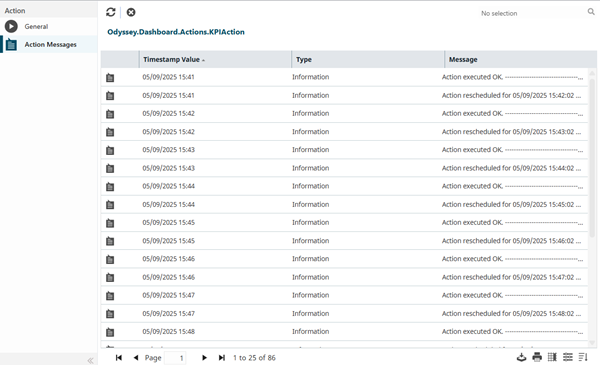Open row icon for 15:47 Action executed OK

(110, 296)
